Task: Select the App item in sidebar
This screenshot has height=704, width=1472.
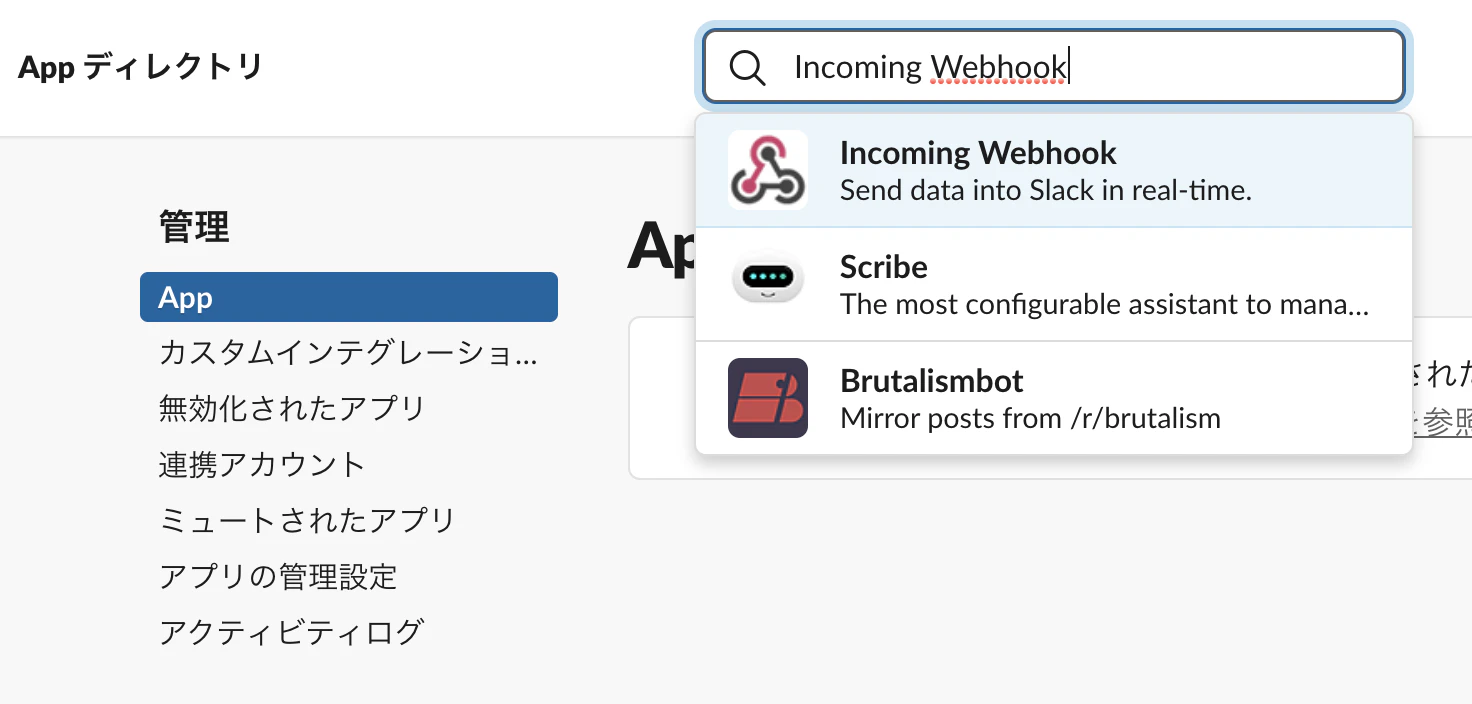Action: tap(349, 297)
